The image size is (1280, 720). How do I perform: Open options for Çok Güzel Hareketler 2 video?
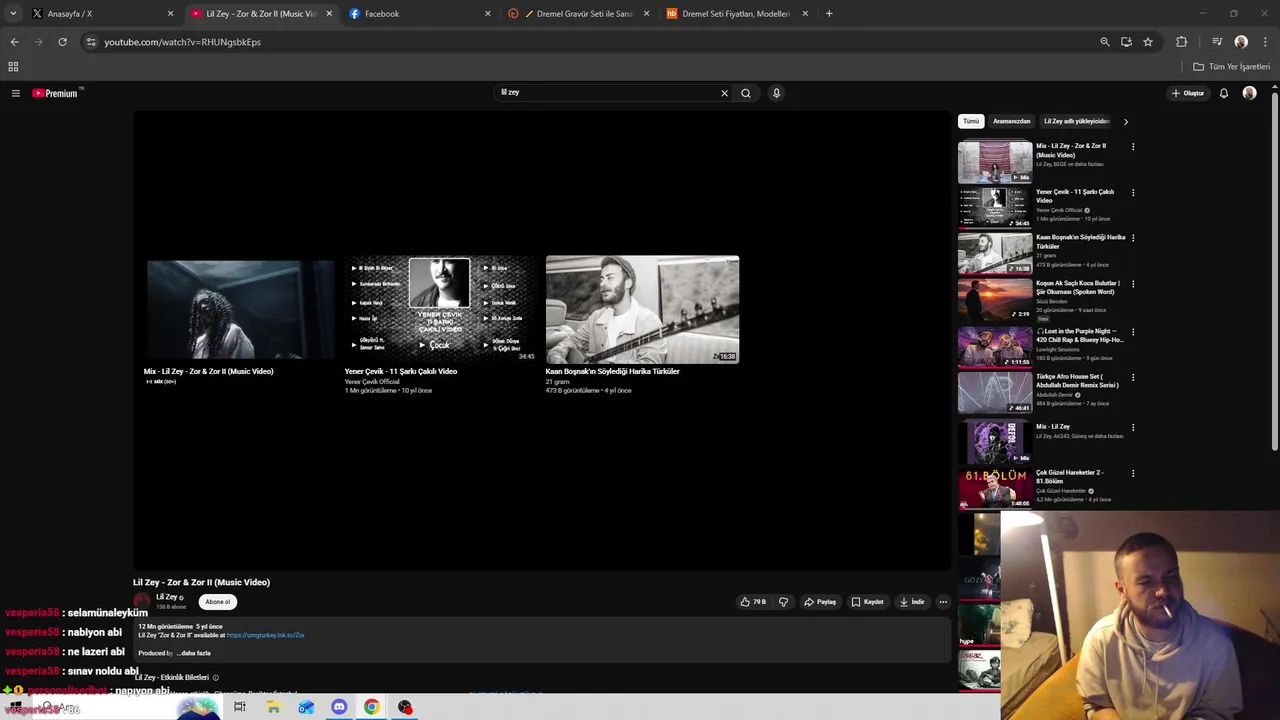(x=1133, y=474)
